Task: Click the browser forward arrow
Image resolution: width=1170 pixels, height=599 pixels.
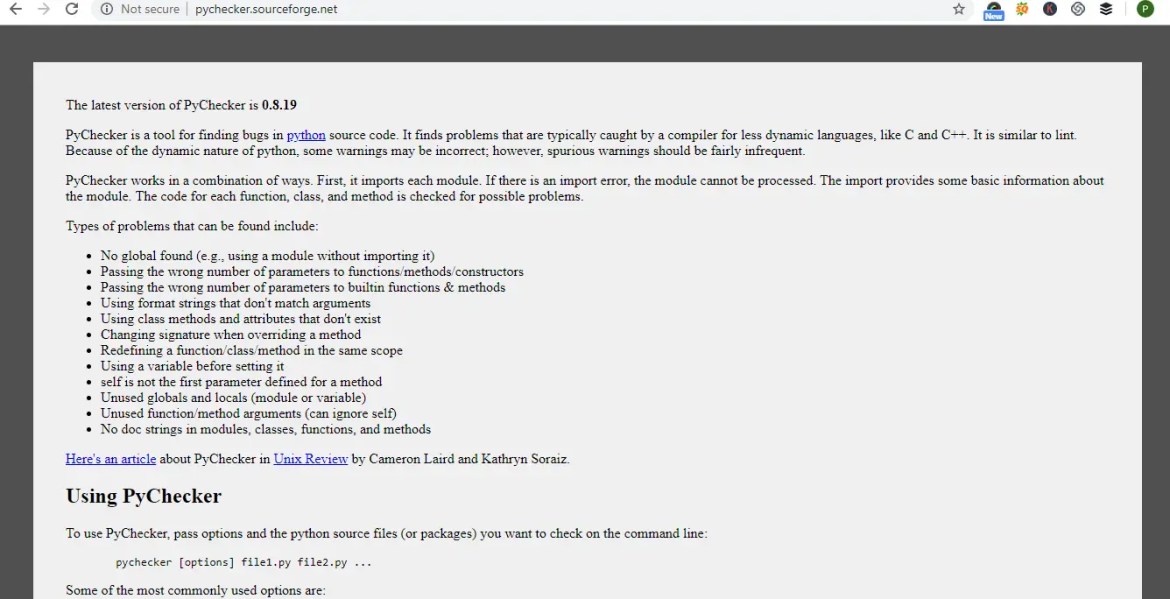Action: [44, 9]
